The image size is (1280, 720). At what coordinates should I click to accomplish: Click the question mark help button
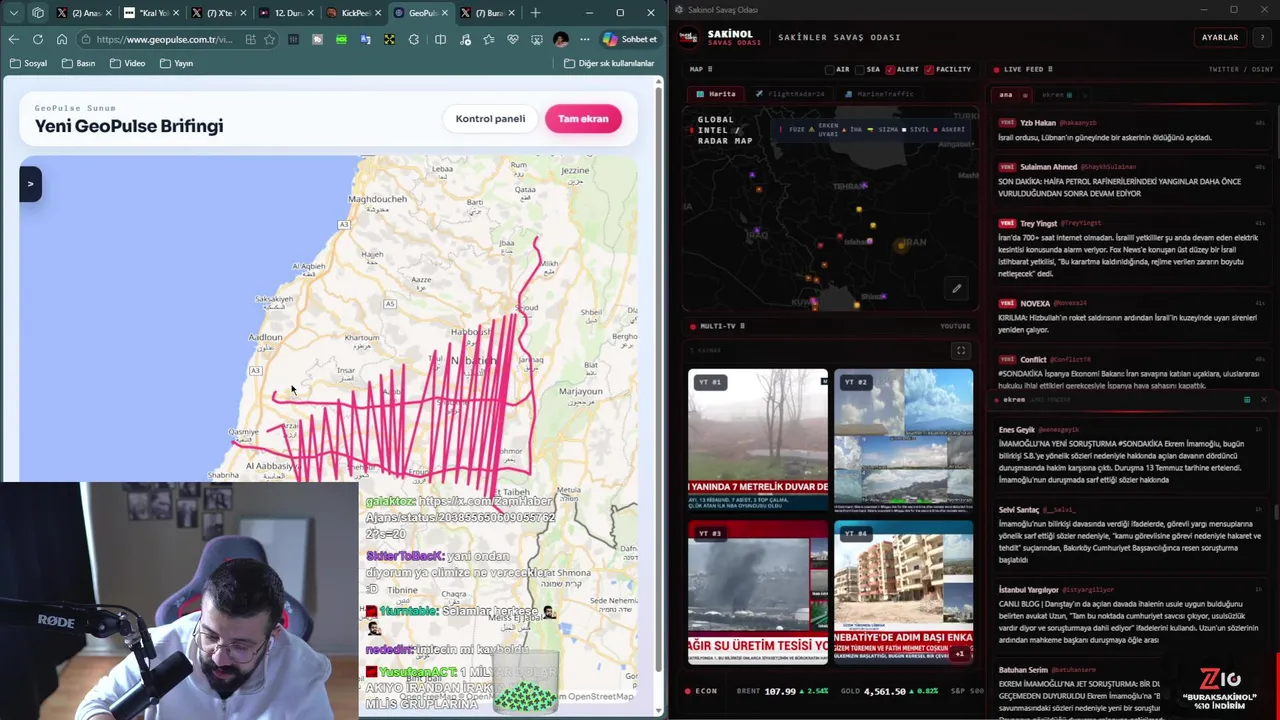[x=1262, y=37]
